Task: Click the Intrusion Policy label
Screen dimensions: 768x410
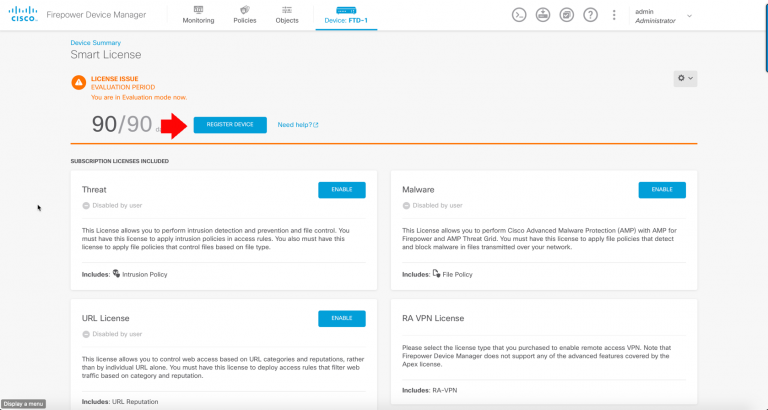Action: pos(145,275)
